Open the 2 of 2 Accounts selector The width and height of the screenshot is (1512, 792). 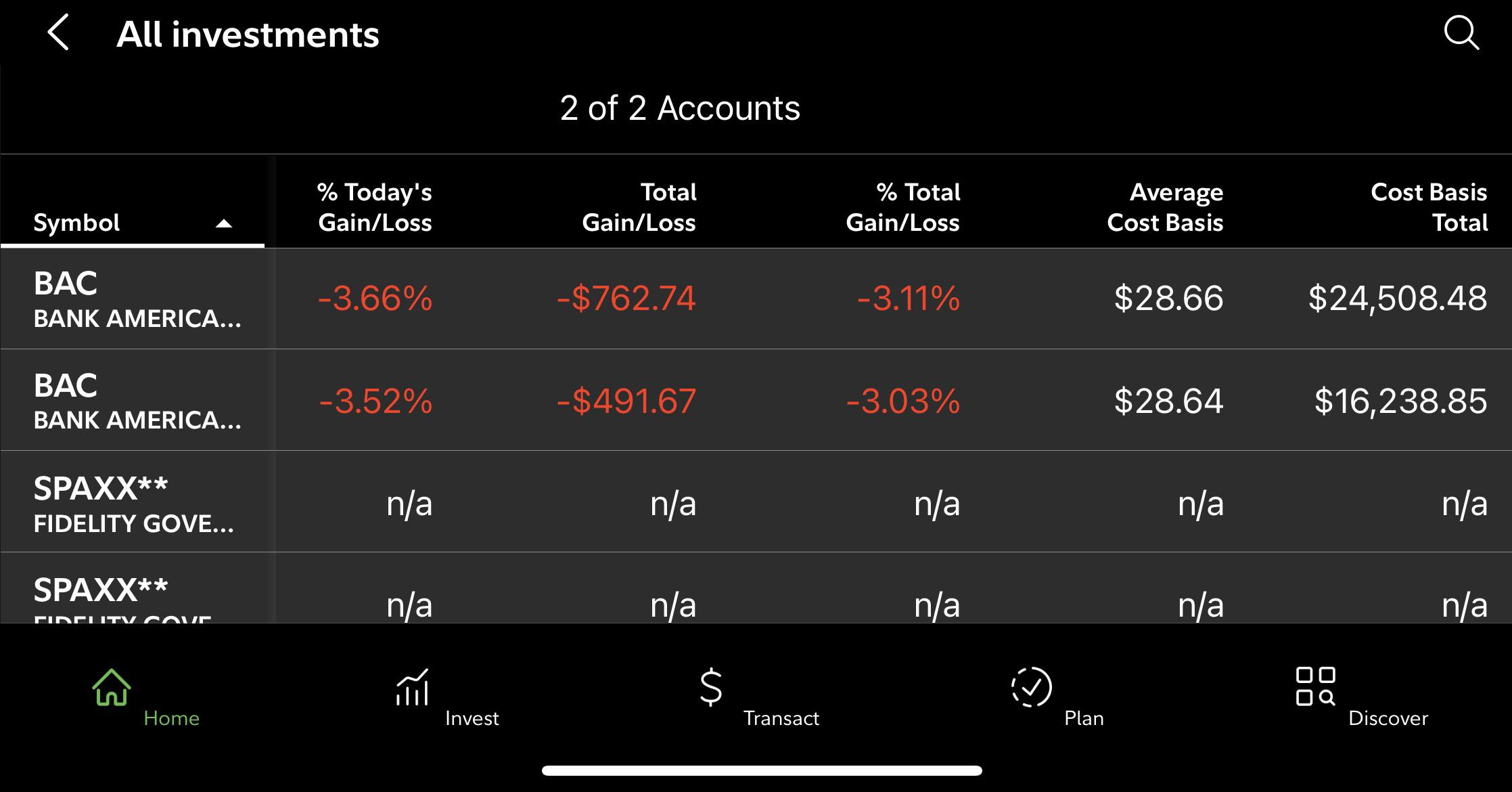click(680, 108)
